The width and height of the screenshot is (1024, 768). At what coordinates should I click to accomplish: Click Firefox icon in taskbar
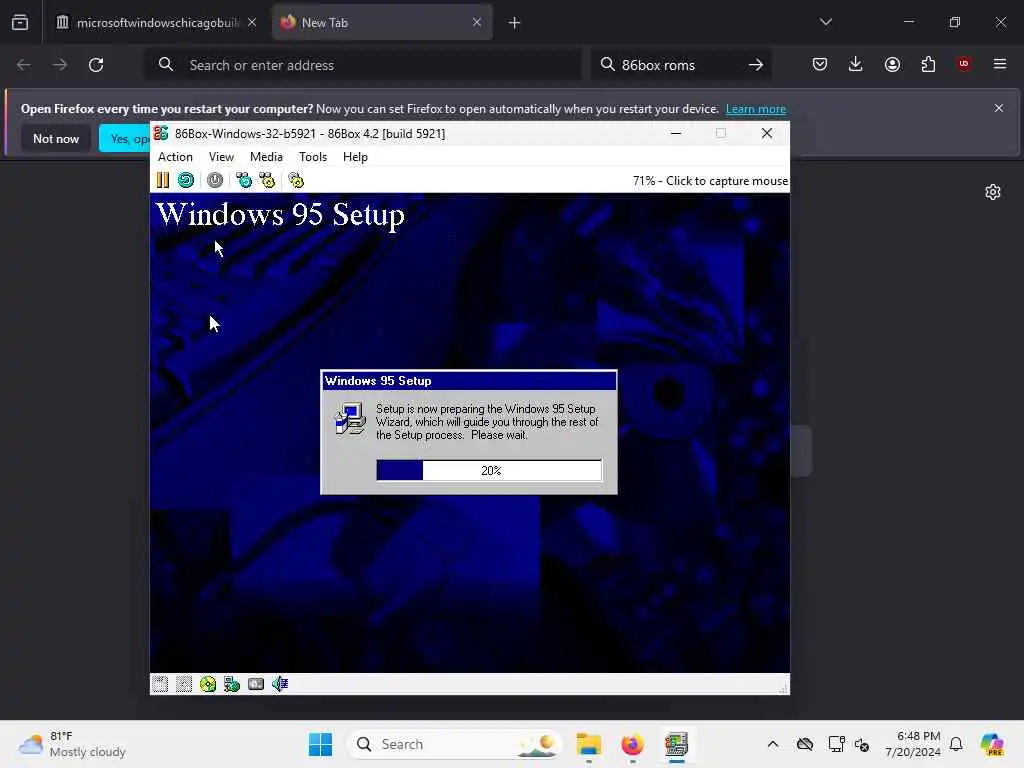[x=632, y=744]
